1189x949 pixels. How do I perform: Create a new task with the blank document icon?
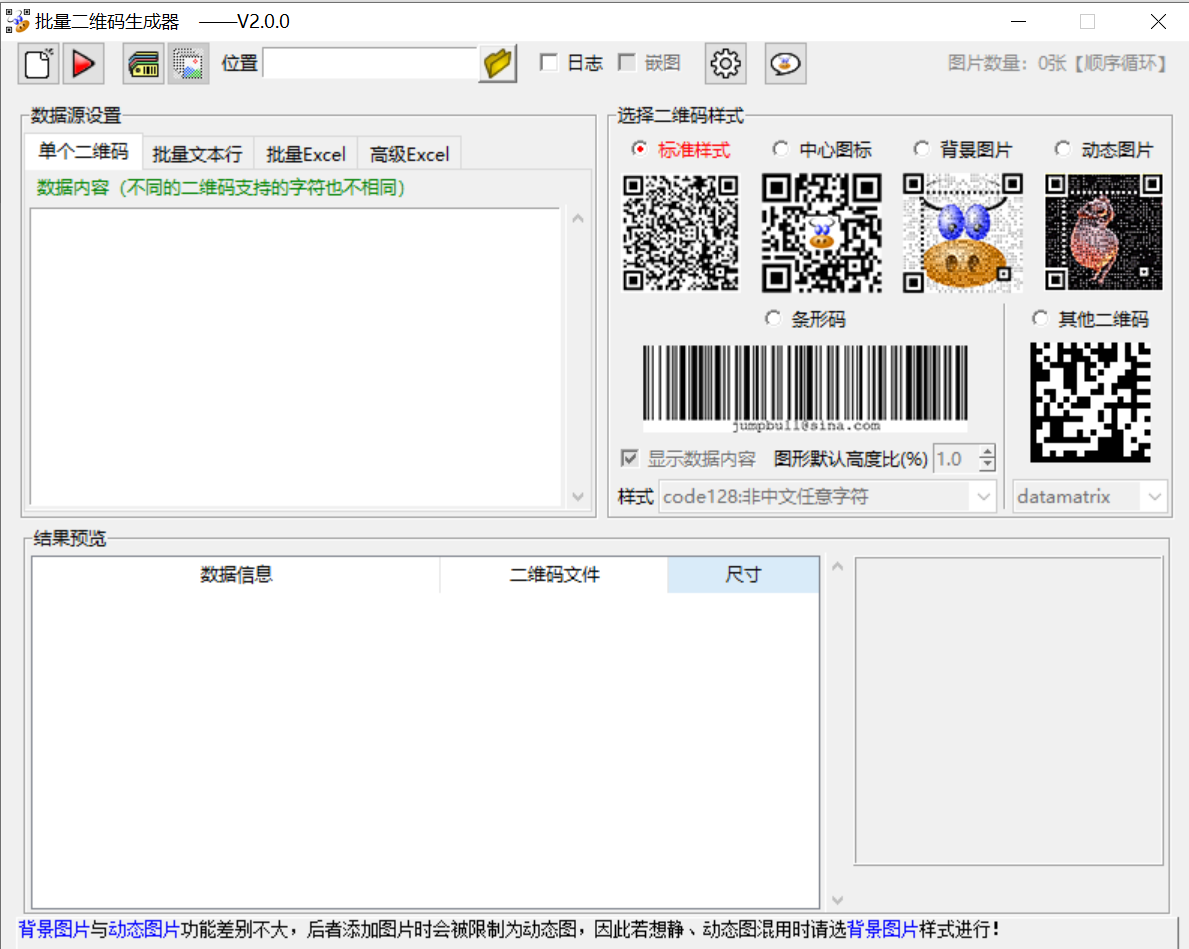coord(37,63)
